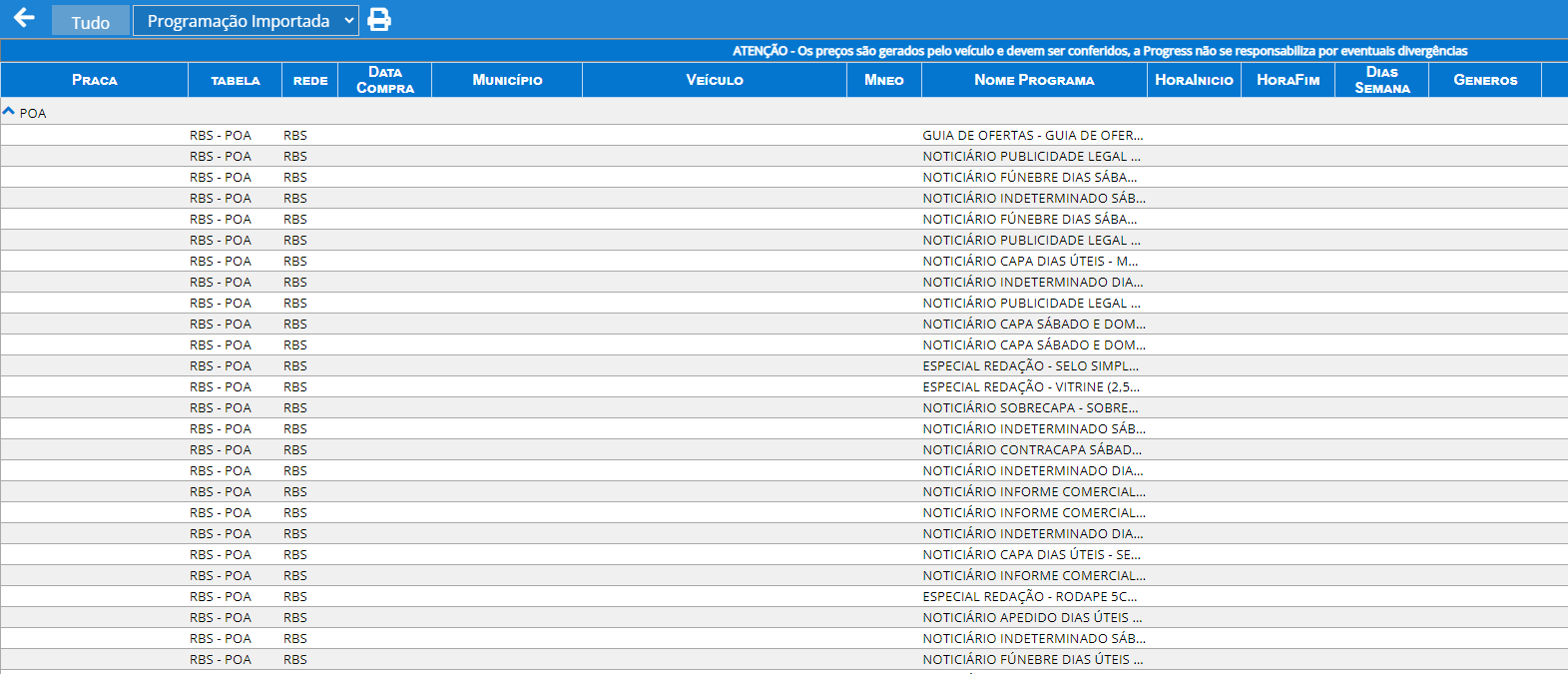Click the HoraFim column header
The image size is (1568, 674).
[x=1288, y=80]
